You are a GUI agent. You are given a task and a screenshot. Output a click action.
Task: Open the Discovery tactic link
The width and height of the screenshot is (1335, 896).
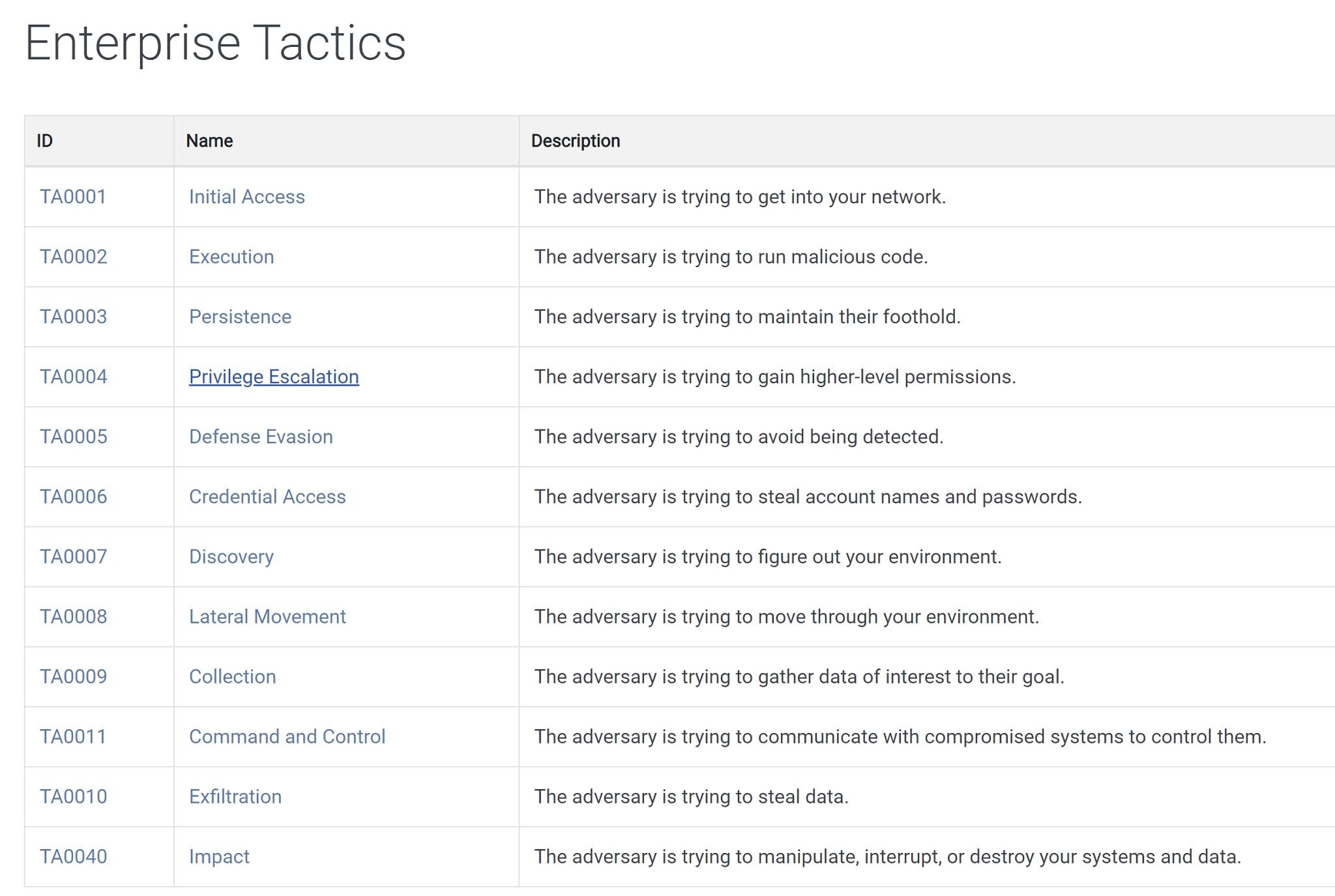coord(231,556)
